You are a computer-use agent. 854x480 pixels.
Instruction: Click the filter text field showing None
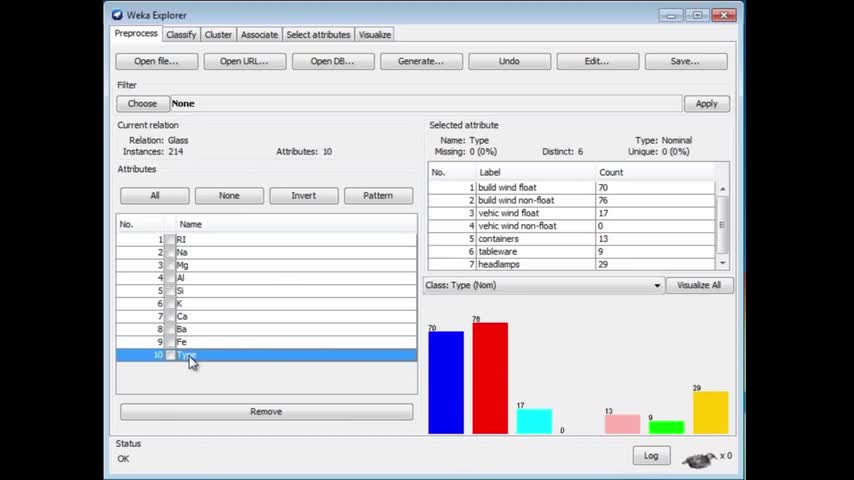[426, 104]
